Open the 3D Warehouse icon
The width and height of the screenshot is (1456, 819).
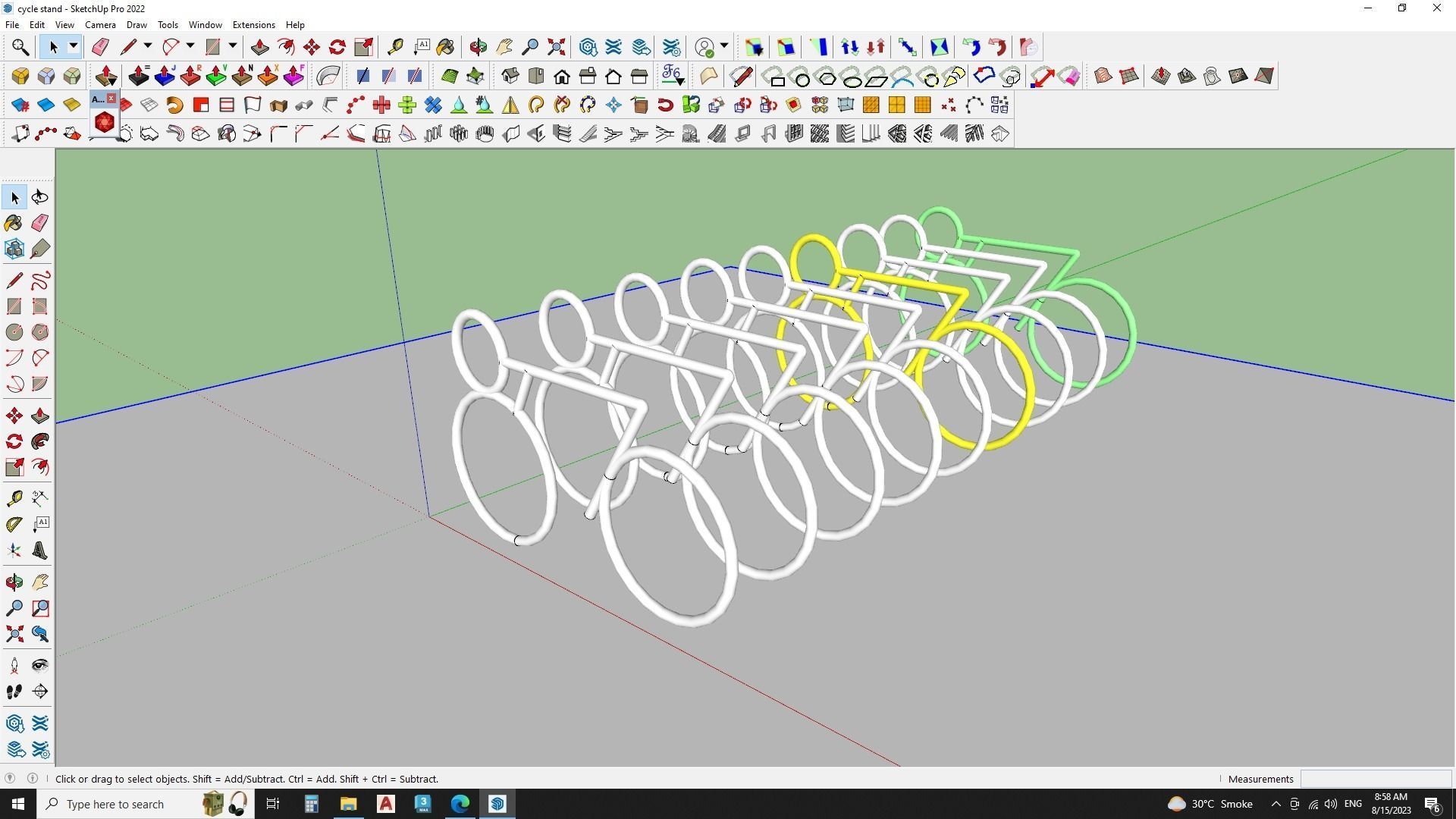point(588,47)
